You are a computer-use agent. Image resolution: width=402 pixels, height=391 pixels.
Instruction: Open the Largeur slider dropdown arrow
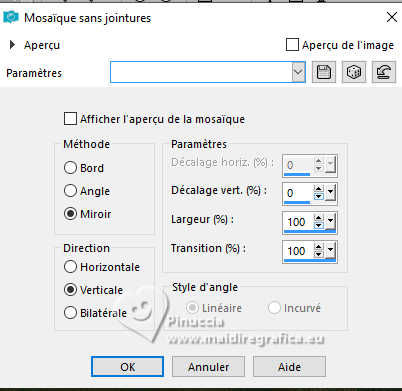tap(330, 221)
